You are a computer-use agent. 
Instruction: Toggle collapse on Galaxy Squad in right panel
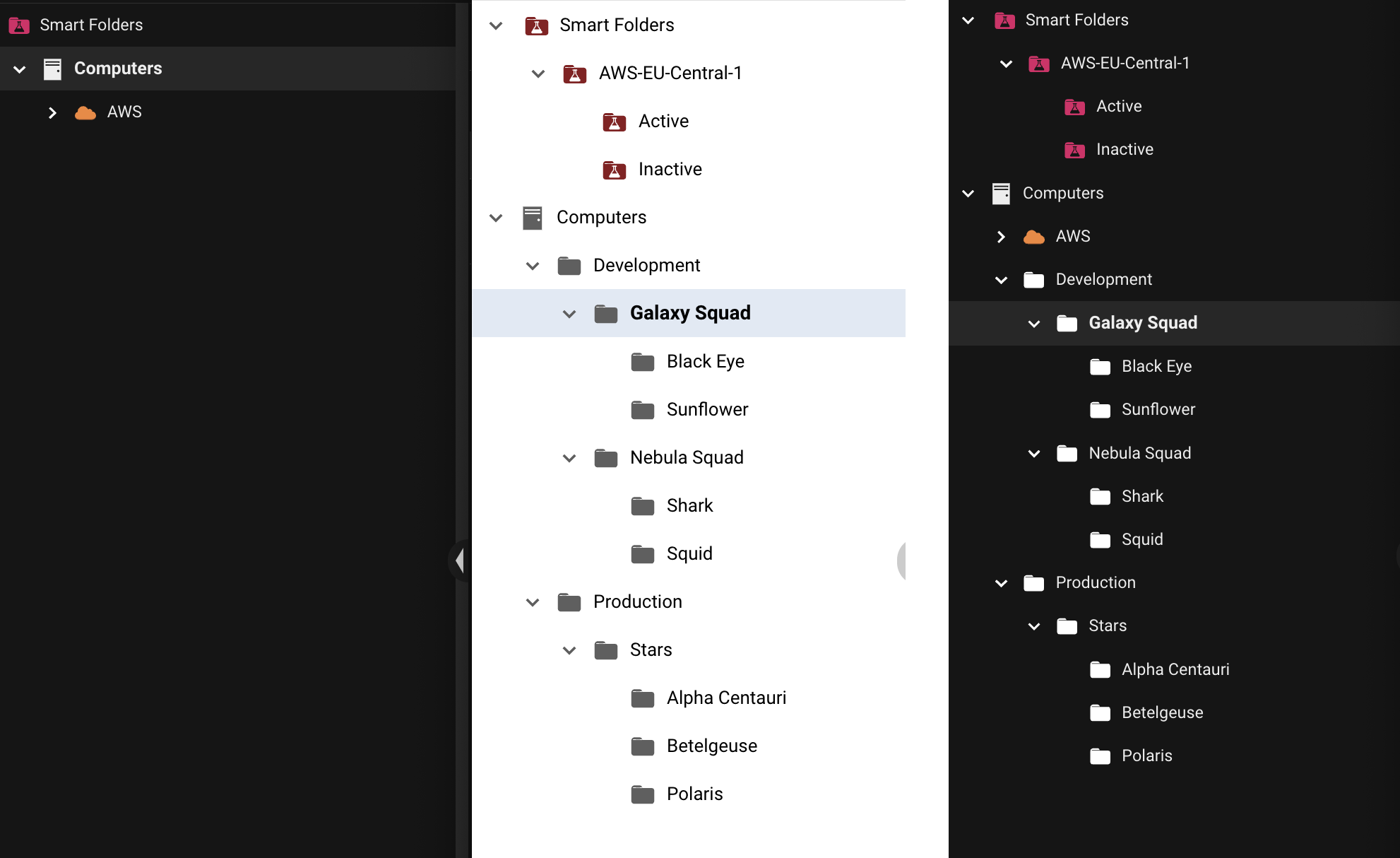[x=1033, y=322]
